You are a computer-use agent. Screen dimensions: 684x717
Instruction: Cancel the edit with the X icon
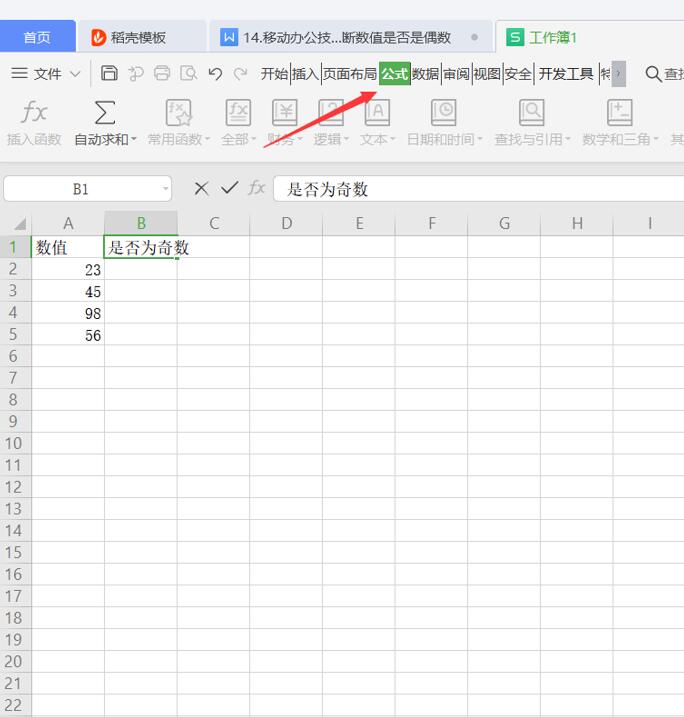tap(201, 188)
